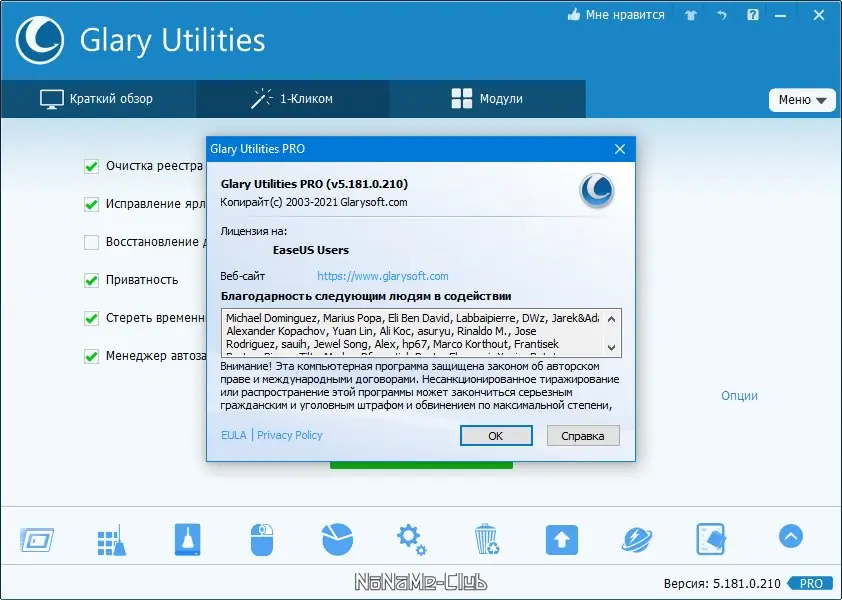Click the undo arrow icon in title bar
This screenshot has height=600, width=842.
(722, 15)
